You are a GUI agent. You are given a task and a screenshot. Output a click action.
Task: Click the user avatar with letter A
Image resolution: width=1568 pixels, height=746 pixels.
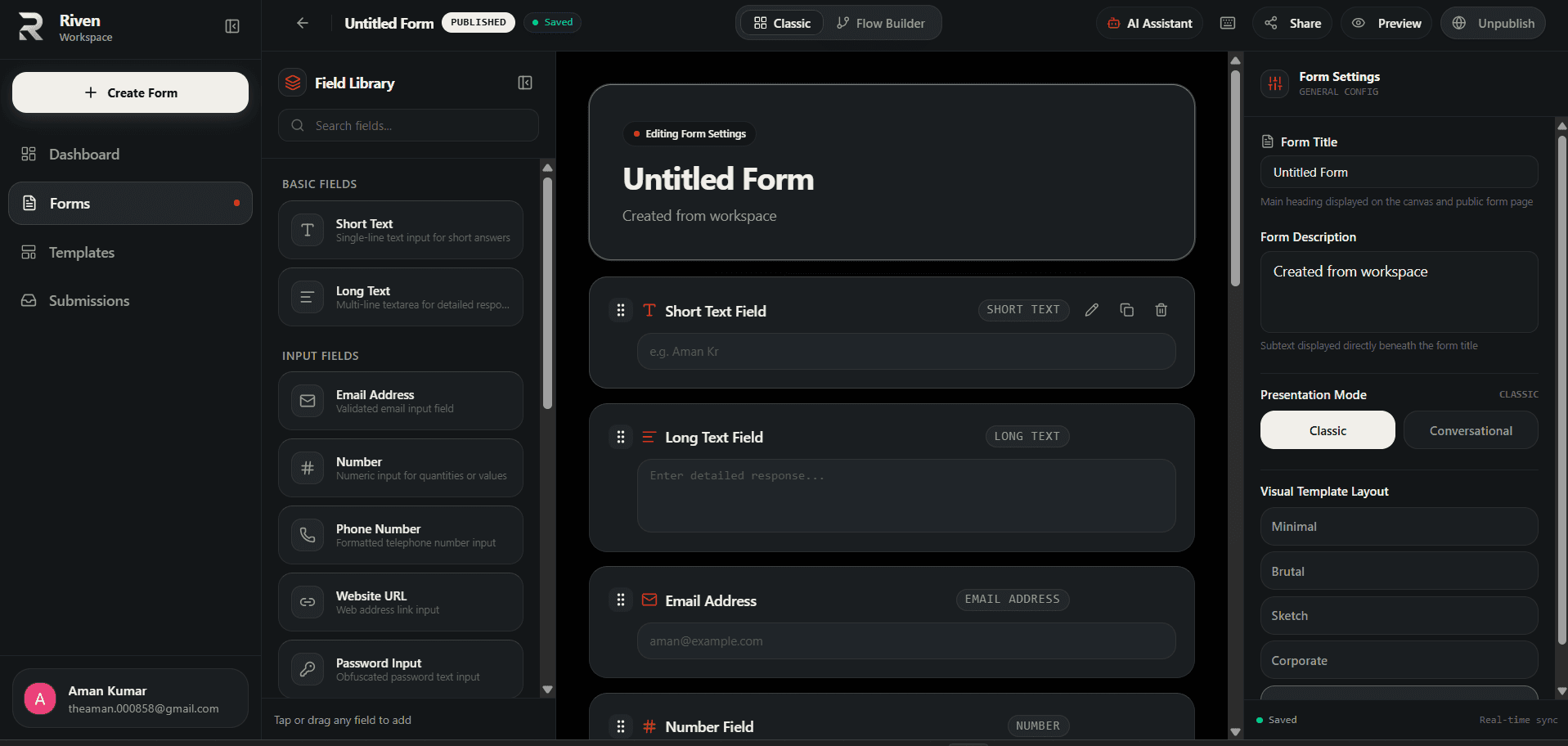[x=40, y=699]
